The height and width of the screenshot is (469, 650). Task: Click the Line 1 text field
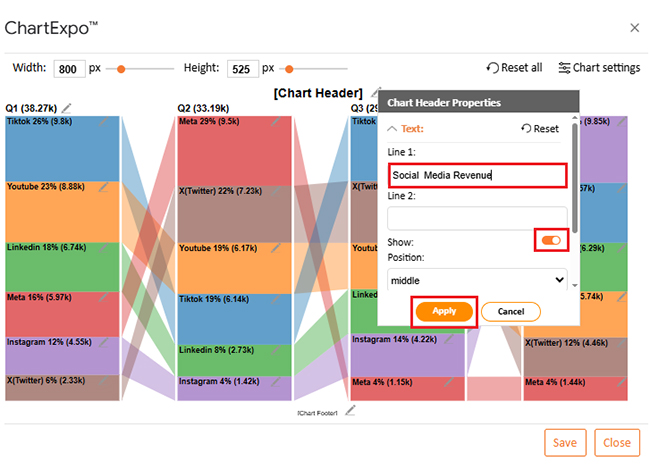click(x=477, y=175)
